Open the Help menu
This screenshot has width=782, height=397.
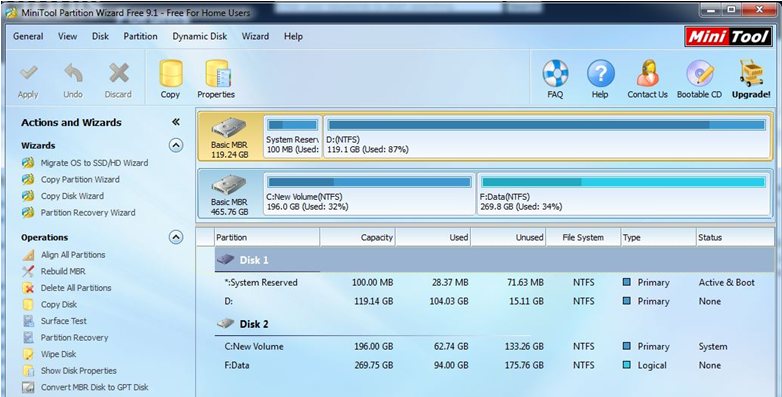pos(293,36)
